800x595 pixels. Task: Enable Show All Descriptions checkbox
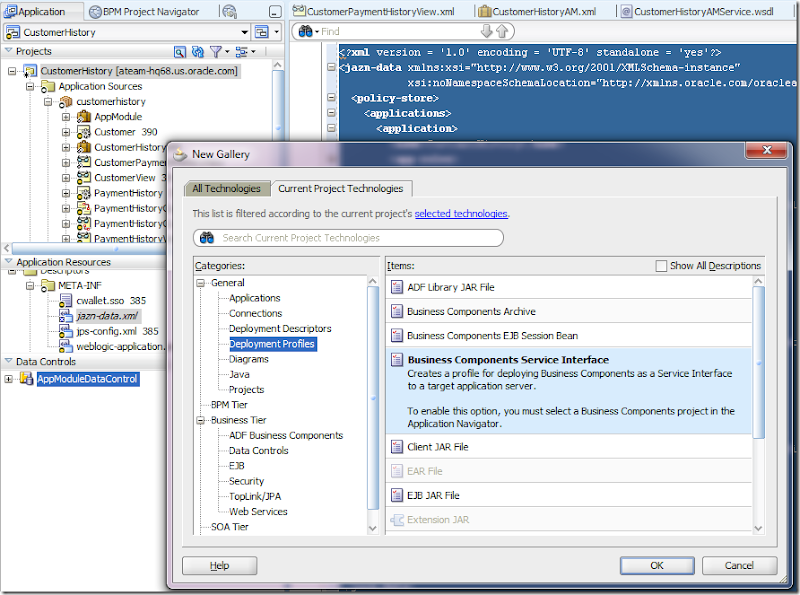pyautogui.click(x=661, y=266)
